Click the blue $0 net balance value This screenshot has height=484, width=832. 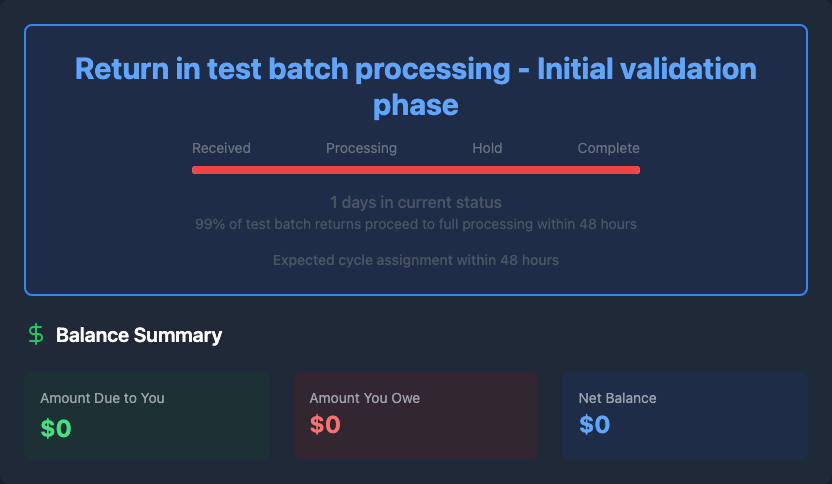point(594,425)
